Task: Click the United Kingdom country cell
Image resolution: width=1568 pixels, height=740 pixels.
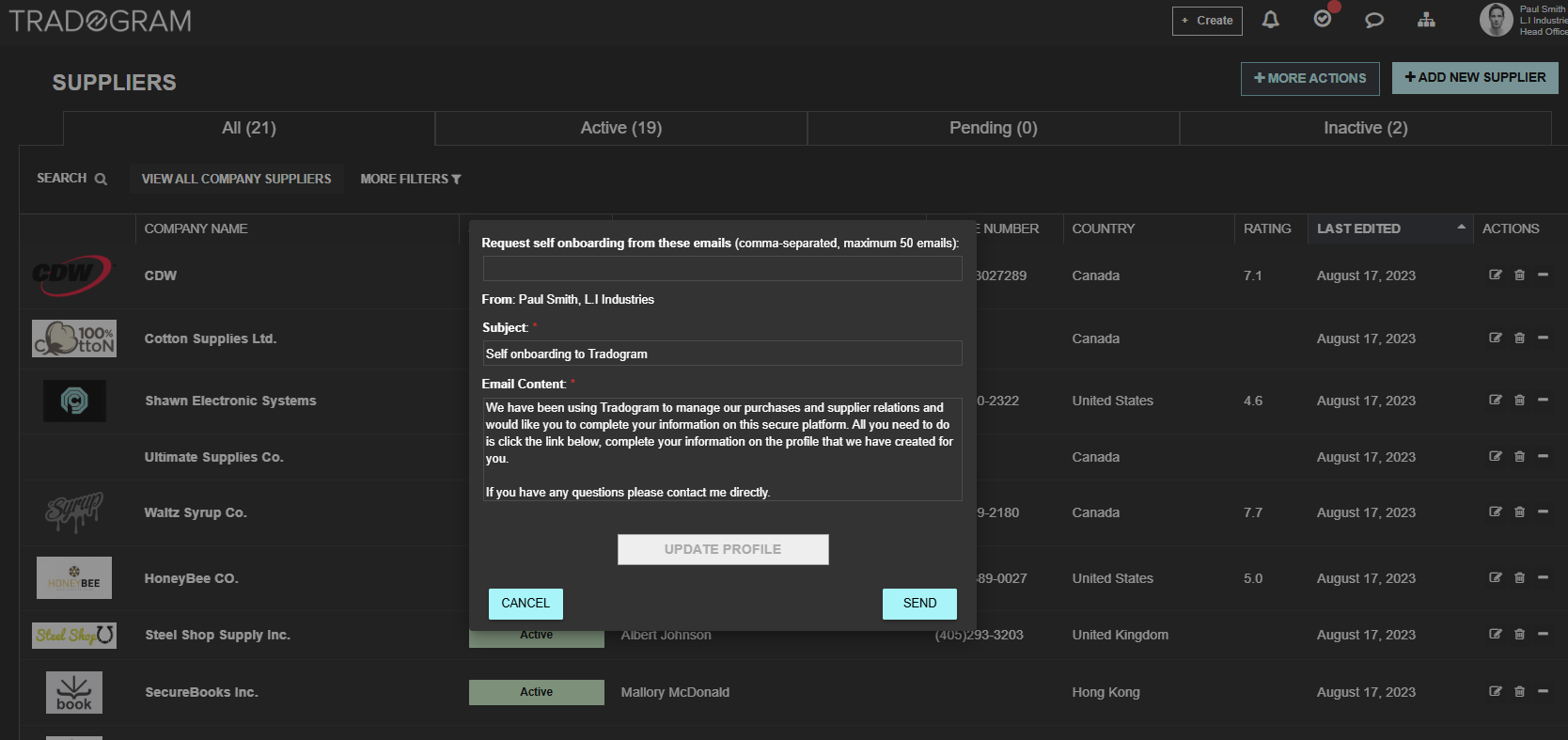Action: click(x=1121, y=635)
